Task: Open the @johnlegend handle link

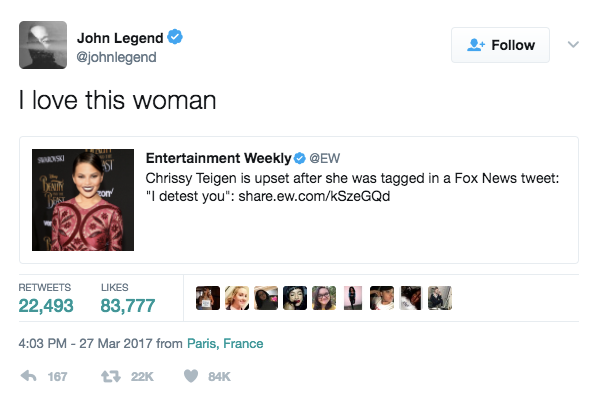Action: click(116, 57)
